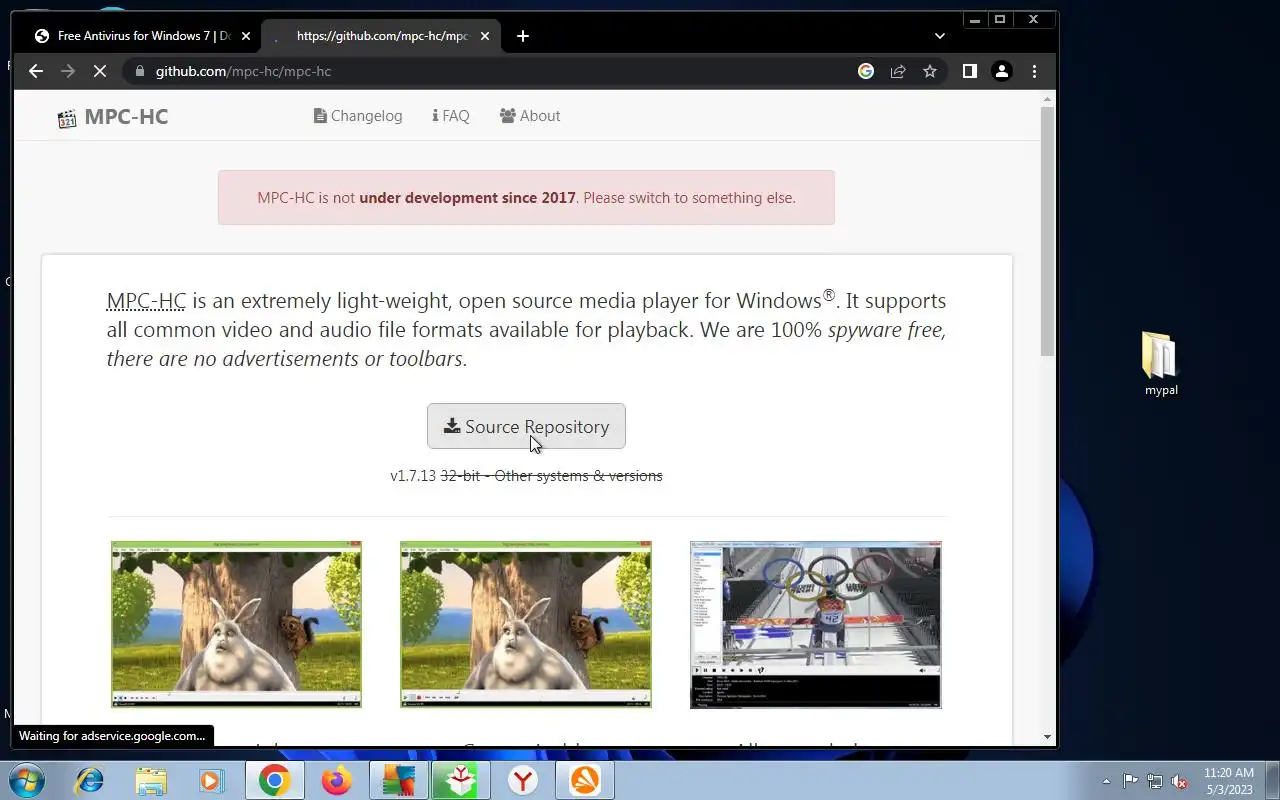Viewport: 1280px width, 800px height.
Task: Toggle the Chrome side panel icon
Action: click(969, 71)
